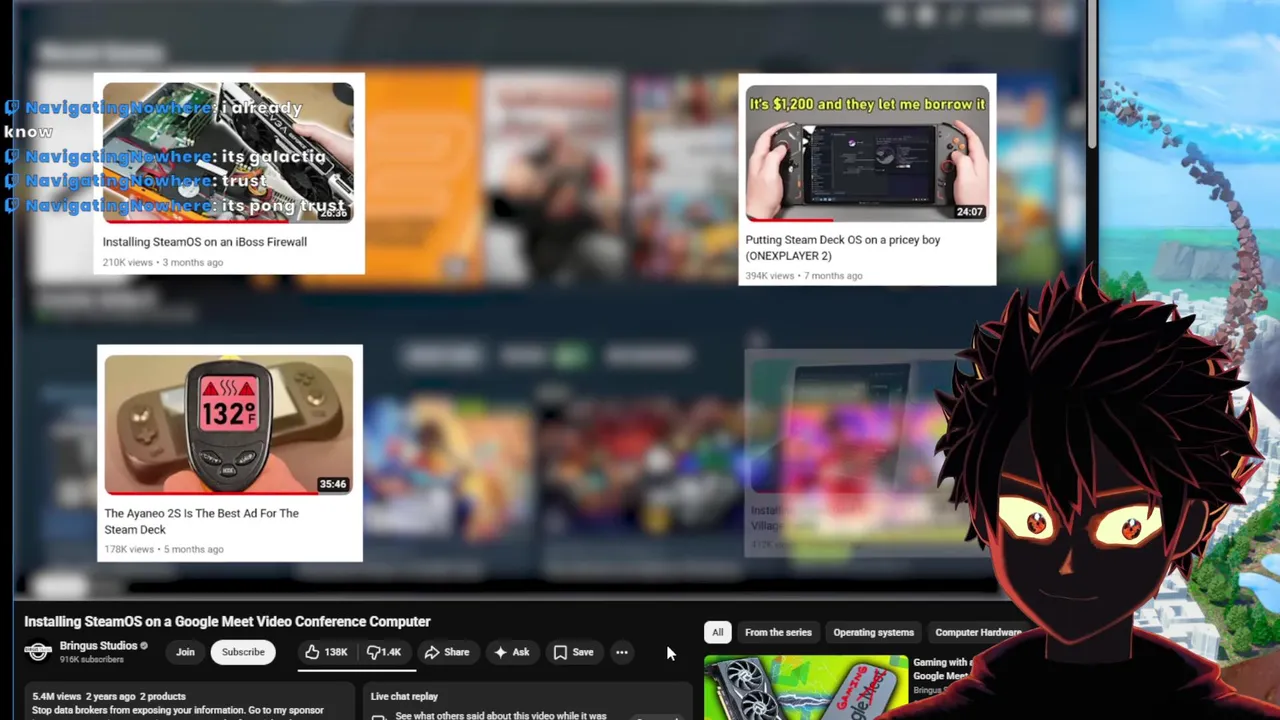Open the Gaming on Google Meet recommended thumbnail
Viewport: 1280px width, 720px height.
[806, 688]
